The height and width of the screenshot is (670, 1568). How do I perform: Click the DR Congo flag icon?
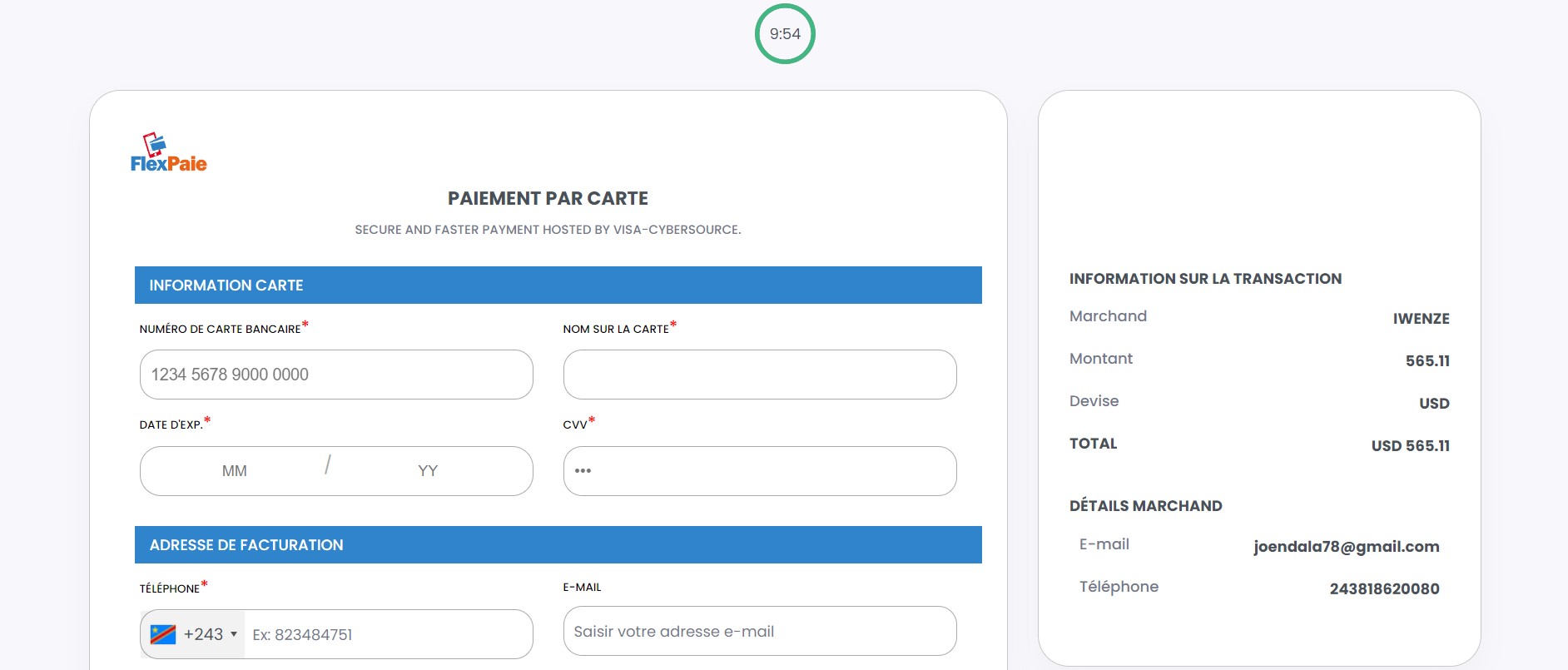[x=163, y=634]
